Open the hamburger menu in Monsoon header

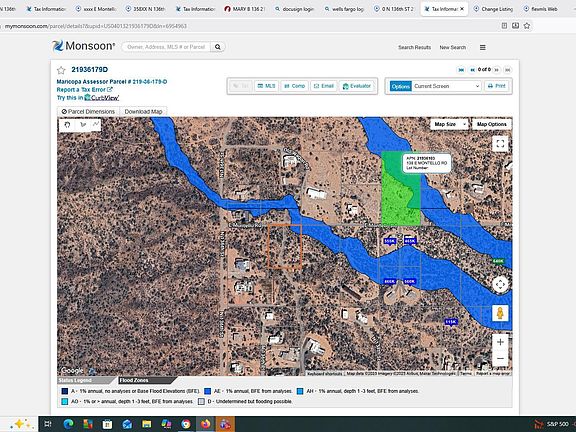(483, 47)
